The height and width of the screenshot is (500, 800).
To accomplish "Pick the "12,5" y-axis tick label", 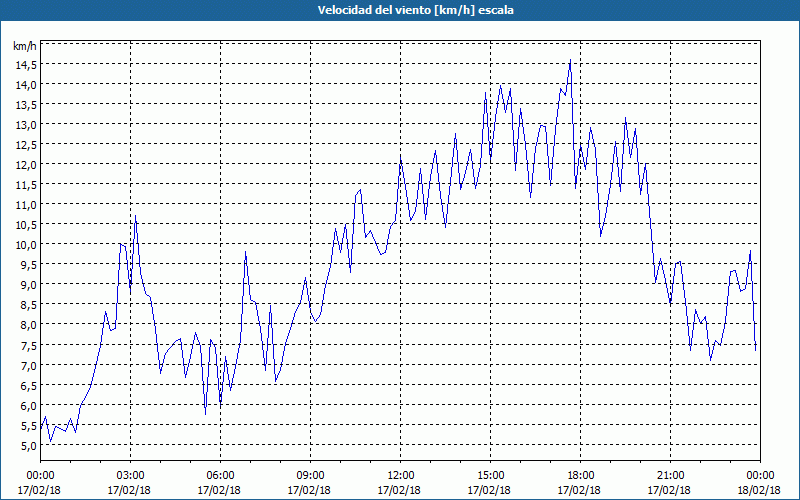I will pyautogui.click(x=27, y=144).
